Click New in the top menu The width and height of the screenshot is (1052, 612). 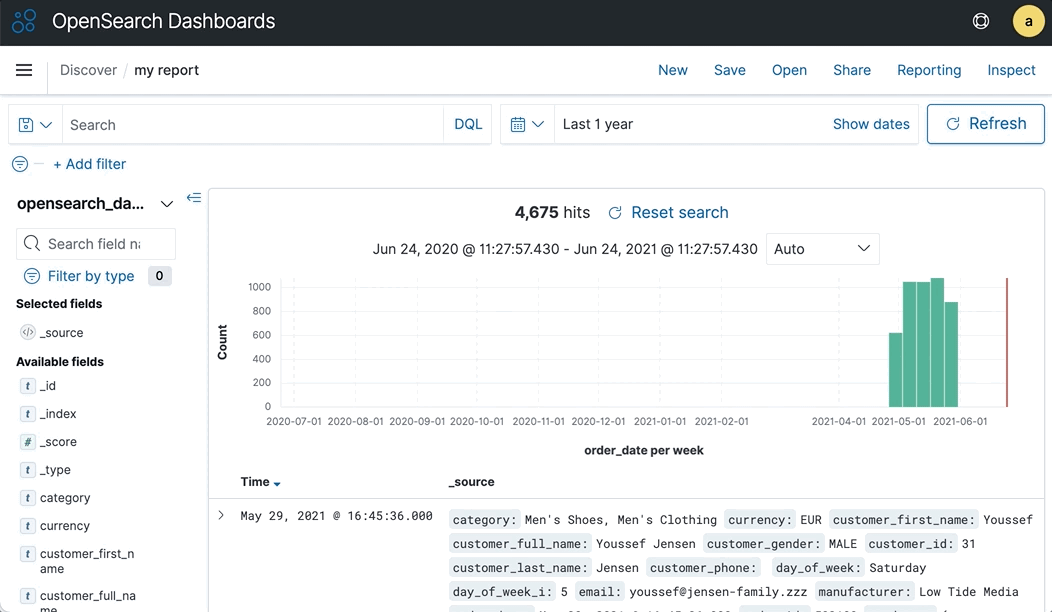[673, 70]
